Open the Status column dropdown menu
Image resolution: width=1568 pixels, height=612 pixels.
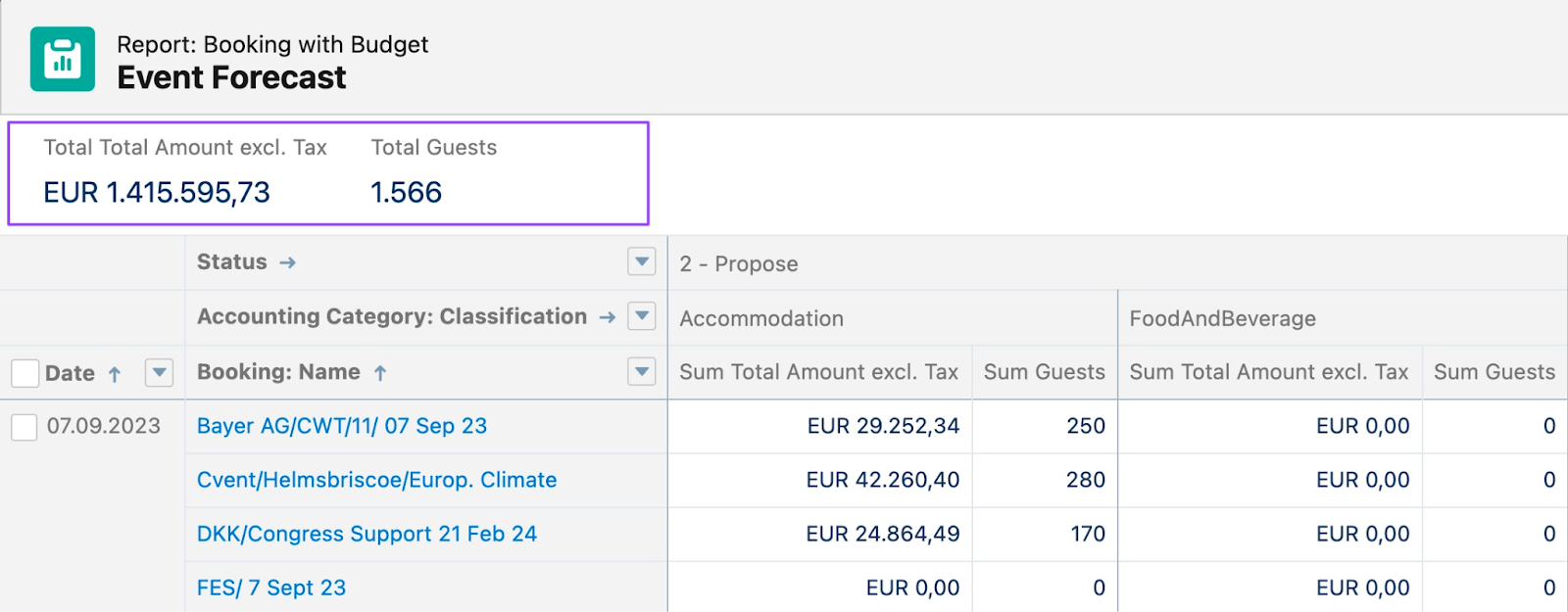coord(641,261)
